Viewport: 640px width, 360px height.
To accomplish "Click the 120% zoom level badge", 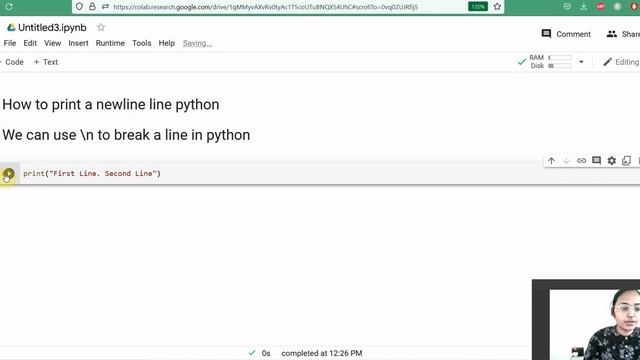I will click(478, 7).
